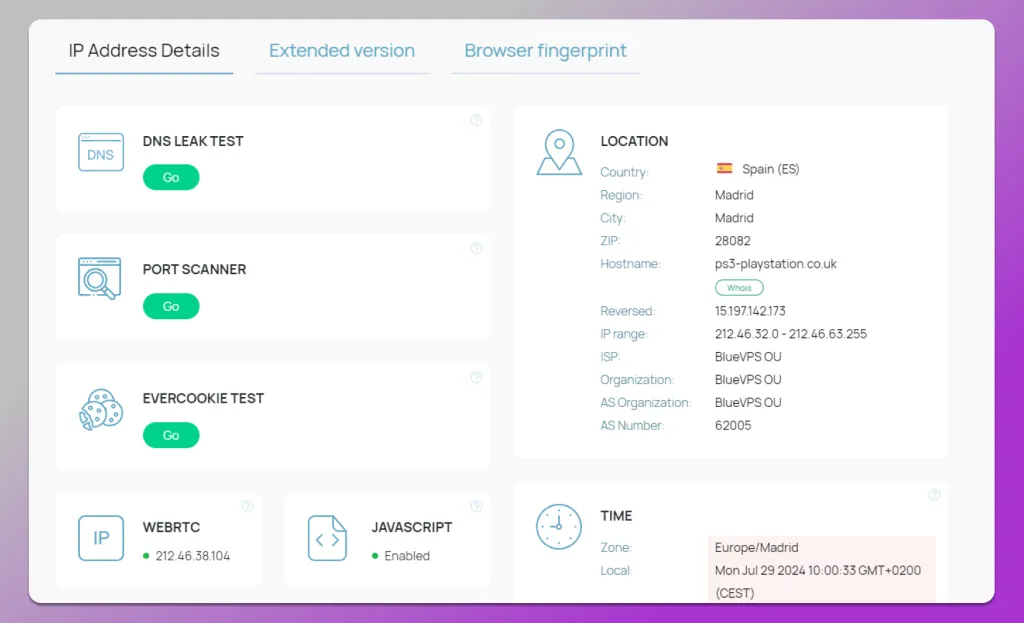
Task: Select the Region value Madrid
Action: (x=734, y=195)
